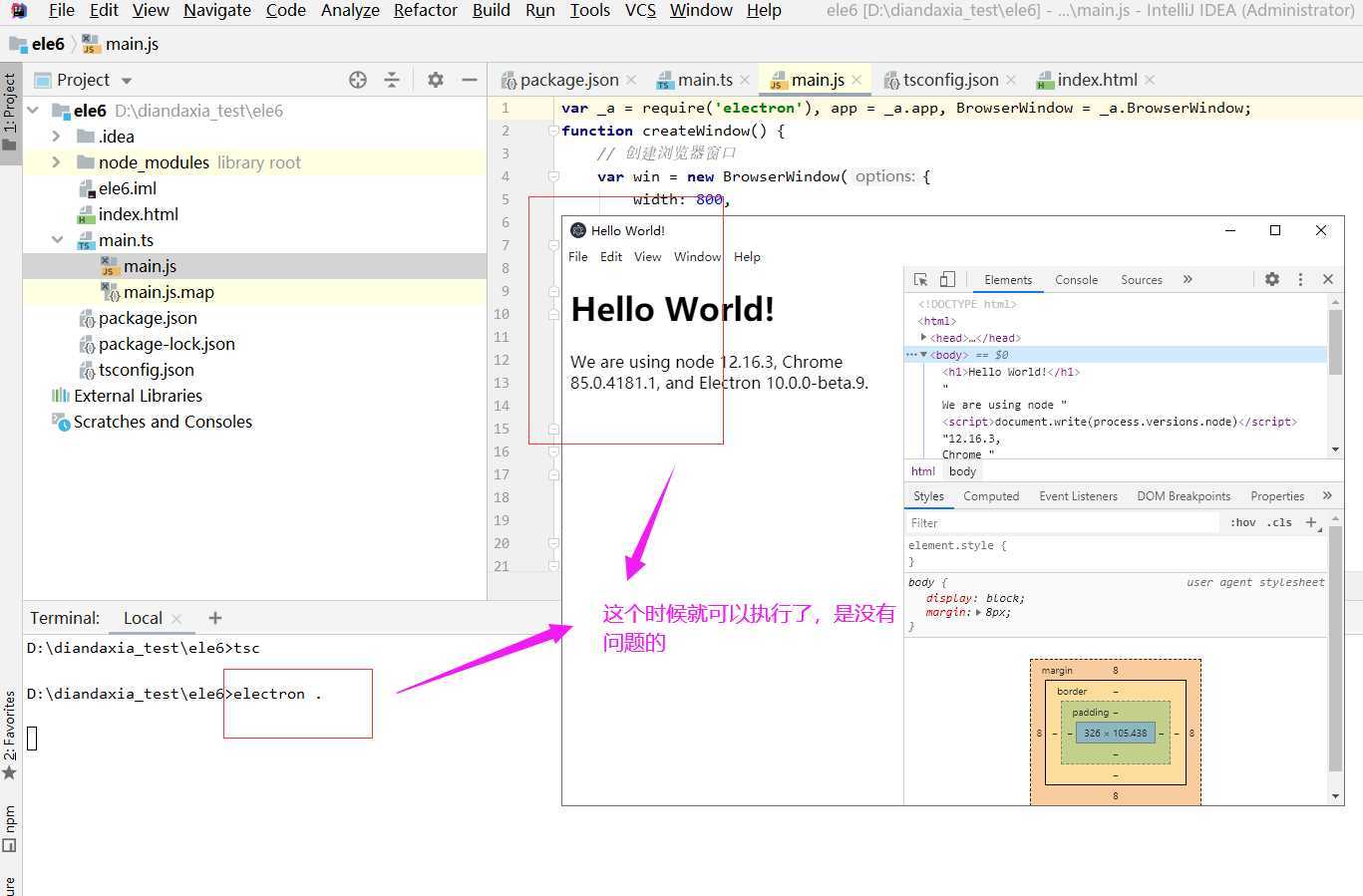Screen dimensions: 1363x896
Task: Click the body breadcrumb in DevTools
Action: pyautogui.click(x=962, y=471)
